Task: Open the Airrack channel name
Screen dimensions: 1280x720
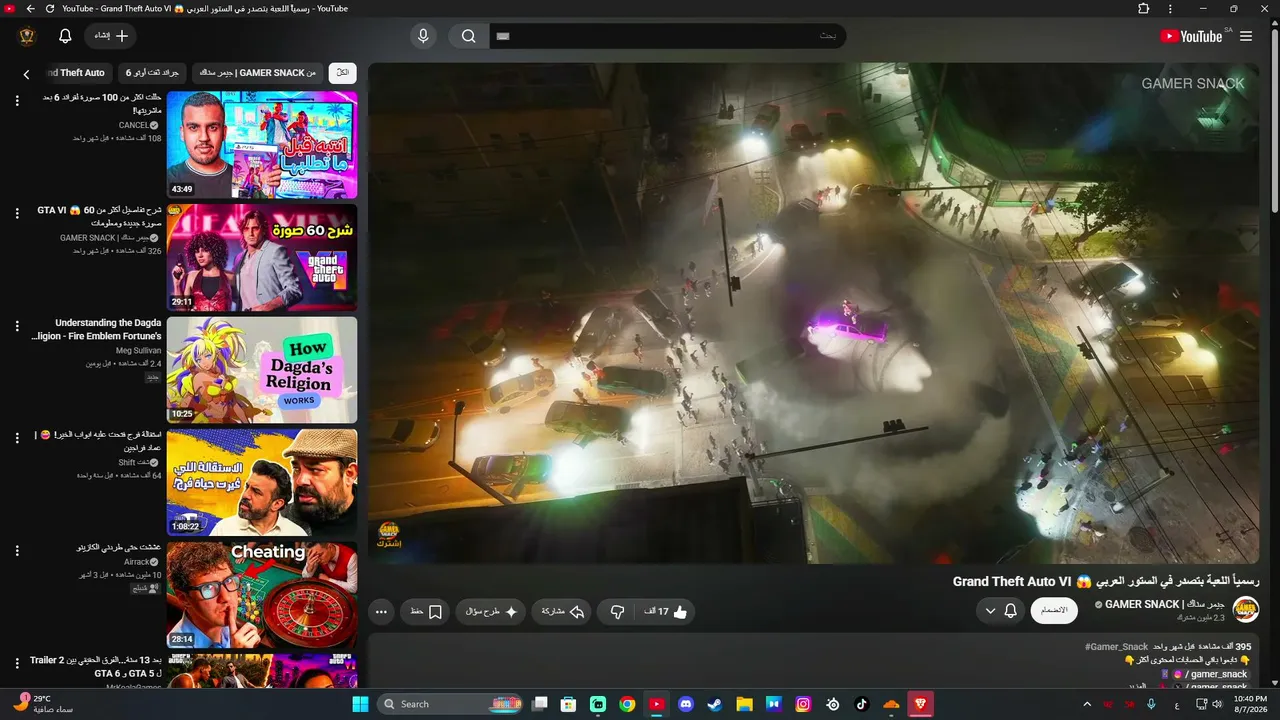Action: coord(136,562)
